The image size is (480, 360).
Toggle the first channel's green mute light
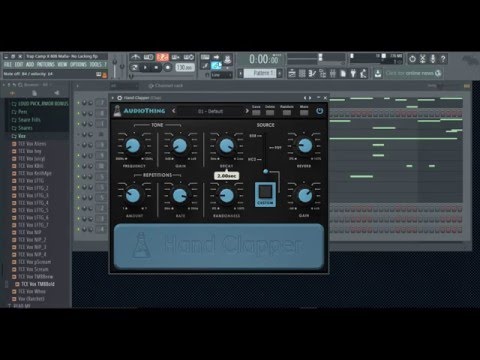pos(78,103)
